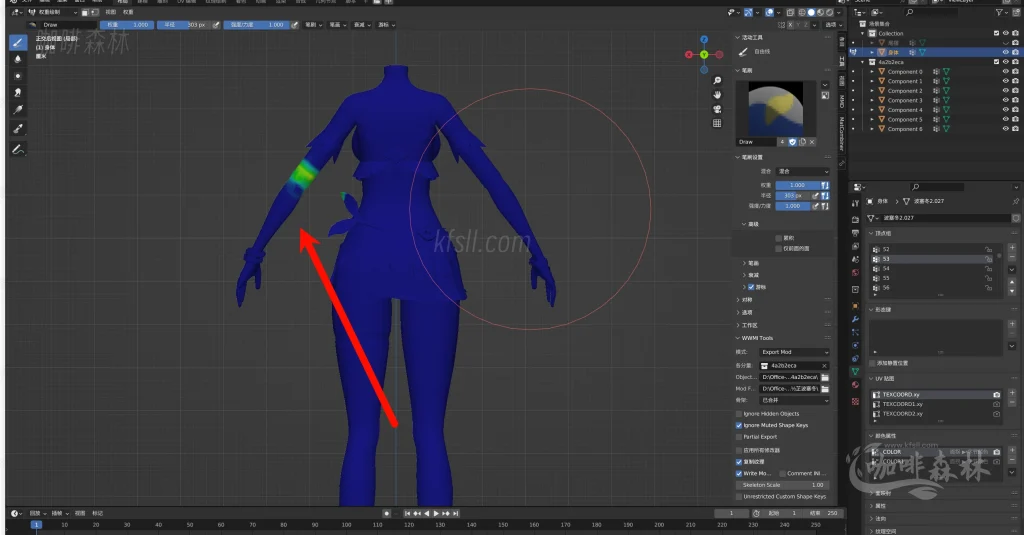Collapse the 4a2b2eca collection

pyautogui.click(x=863, y=62)
